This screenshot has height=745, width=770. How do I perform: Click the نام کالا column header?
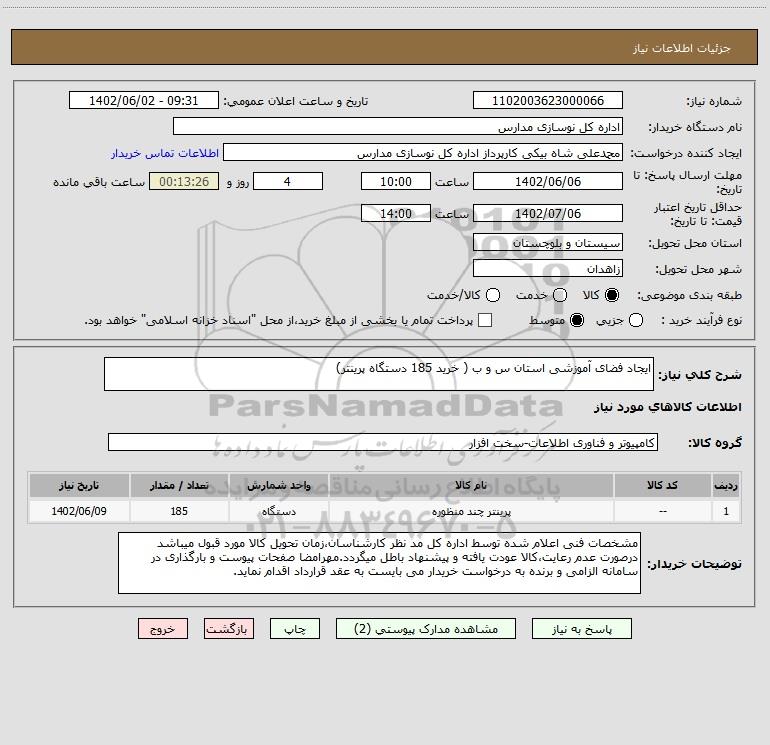coord(471,485)
